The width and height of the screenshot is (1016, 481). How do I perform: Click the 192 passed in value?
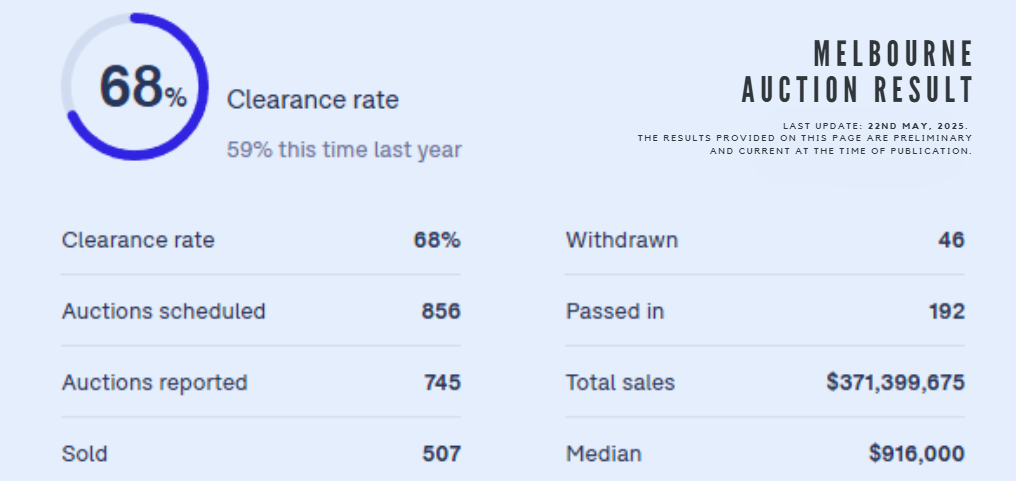click(947, 311)
